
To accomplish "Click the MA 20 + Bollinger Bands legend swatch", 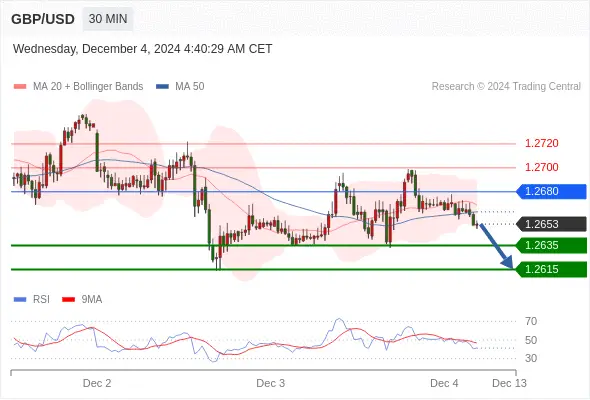I will pyautogui.click(x=20, y=87).
